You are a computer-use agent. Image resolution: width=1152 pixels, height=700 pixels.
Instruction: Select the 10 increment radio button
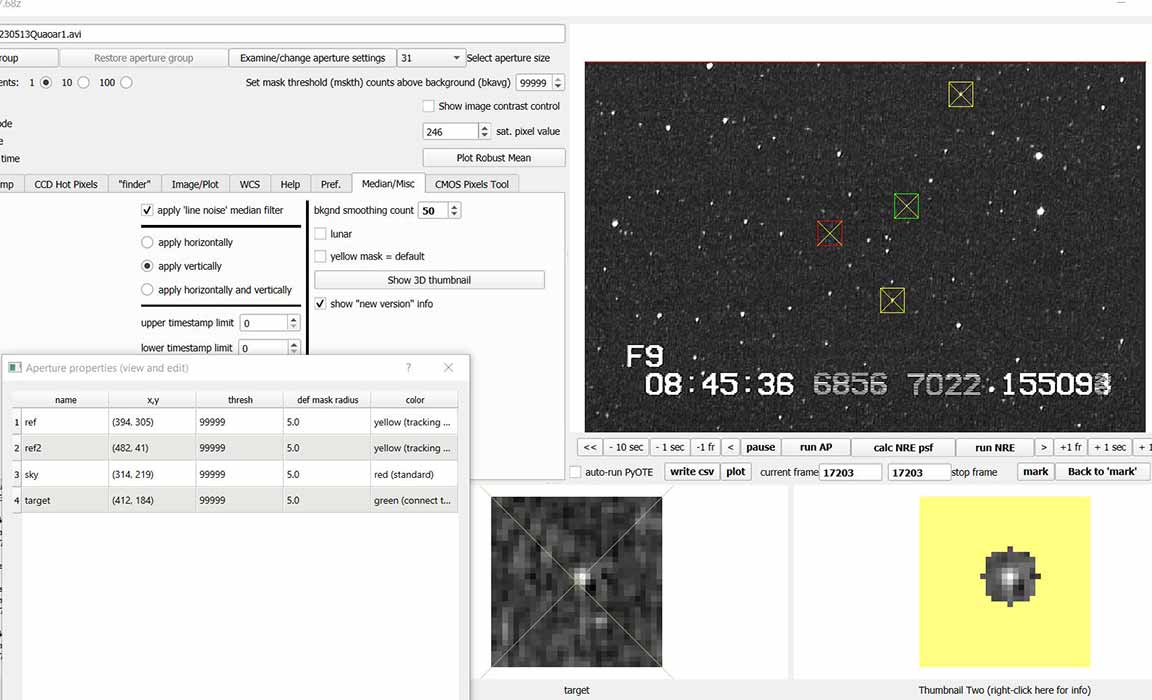[x=84, y=82]
